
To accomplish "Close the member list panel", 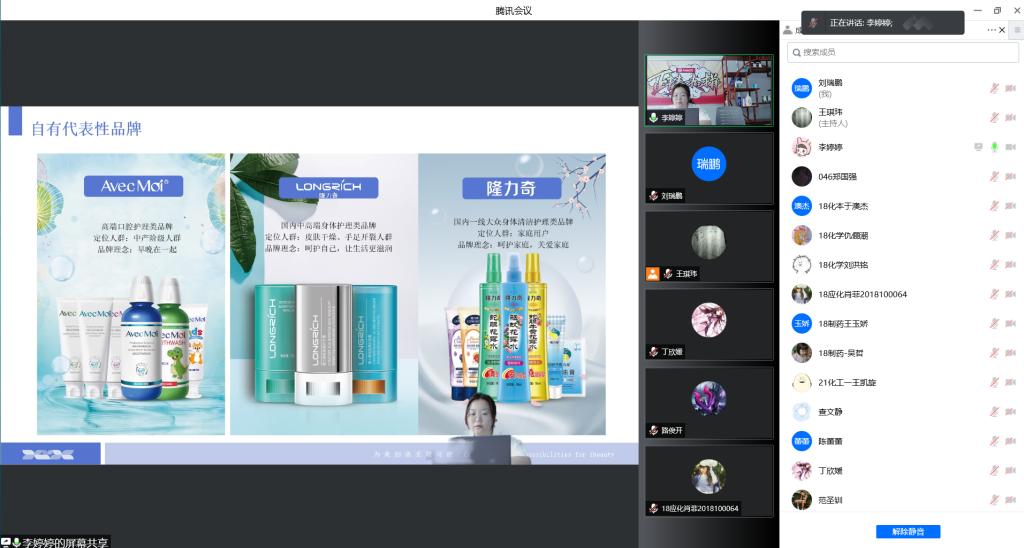I will pyautogui.click(x=1003, y=30).
